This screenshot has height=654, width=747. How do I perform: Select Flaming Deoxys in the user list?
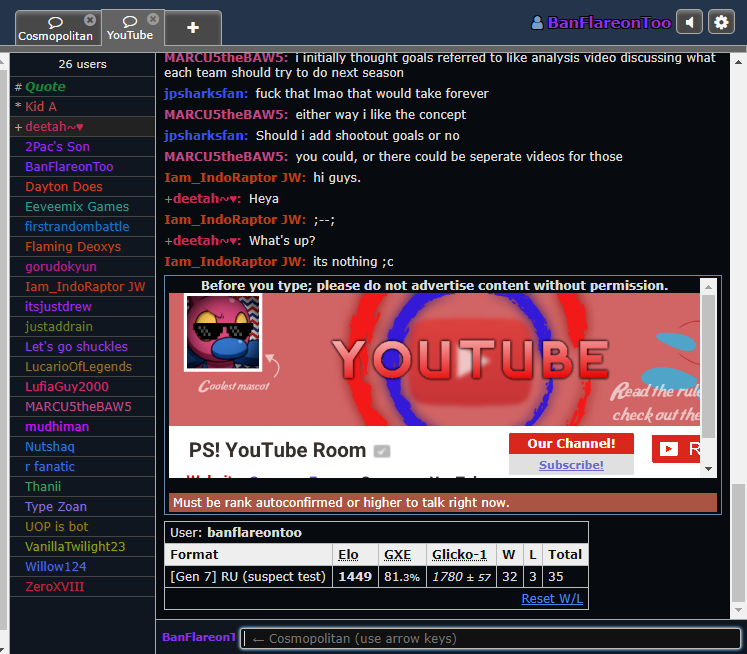(82, 247)
